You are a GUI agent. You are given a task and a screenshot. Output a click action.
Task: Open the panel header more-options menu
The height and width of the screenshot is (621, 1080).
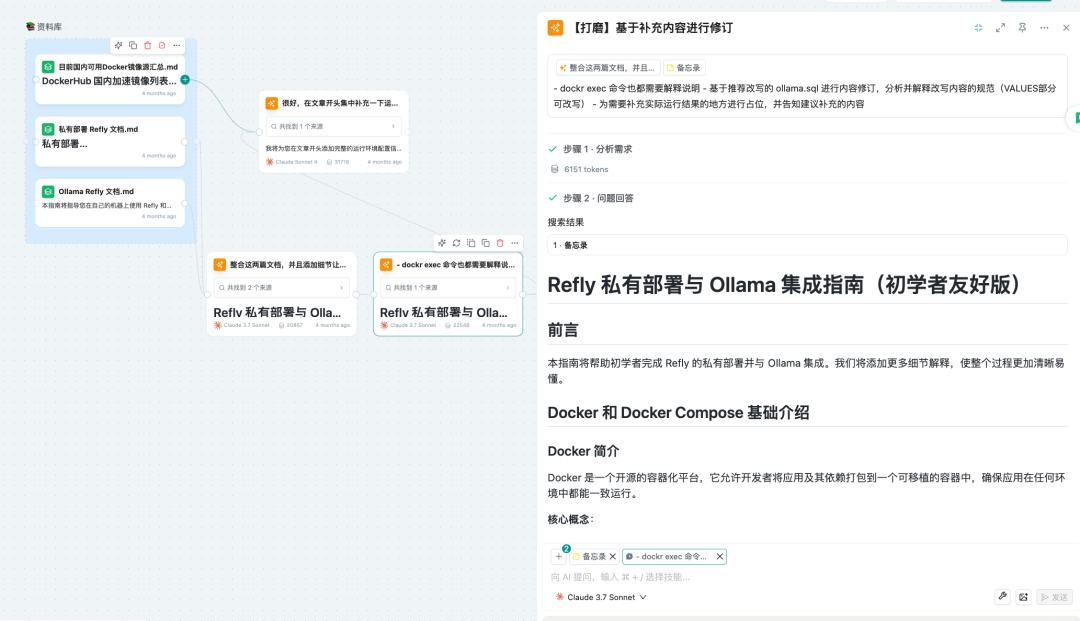pyautogui.click(x=1044, y=28)
